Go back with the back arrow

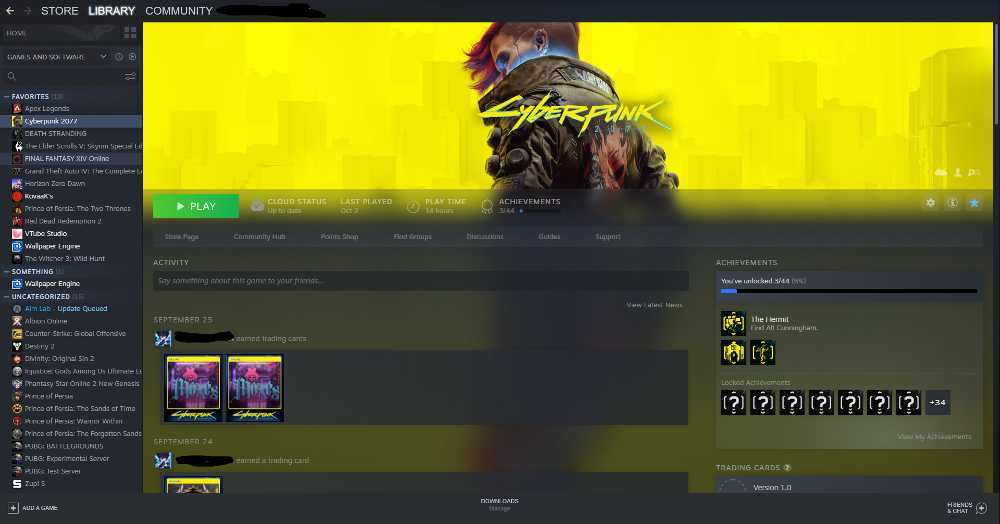click(11, 11)
